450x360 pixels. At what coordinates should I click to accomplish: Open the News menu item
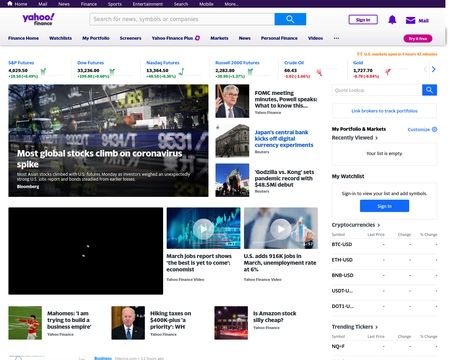pos(245,38)
